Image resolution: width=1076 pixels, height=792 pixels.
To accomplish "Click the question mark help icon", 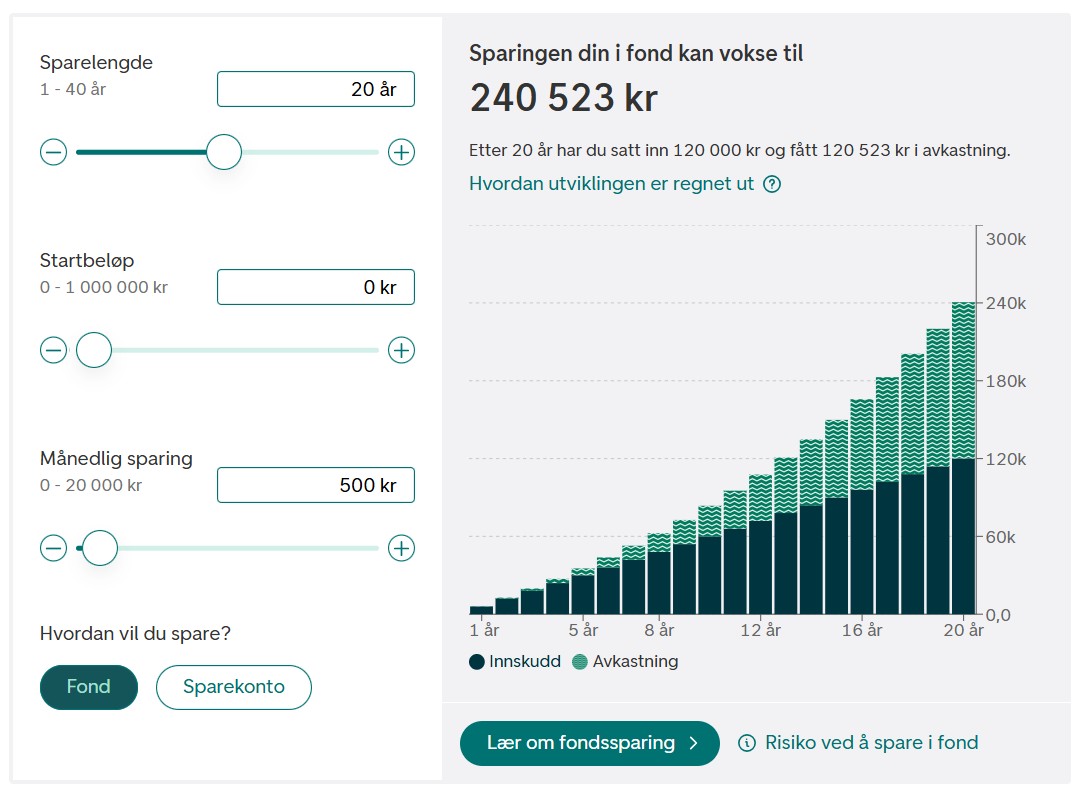I will point(771,184).
